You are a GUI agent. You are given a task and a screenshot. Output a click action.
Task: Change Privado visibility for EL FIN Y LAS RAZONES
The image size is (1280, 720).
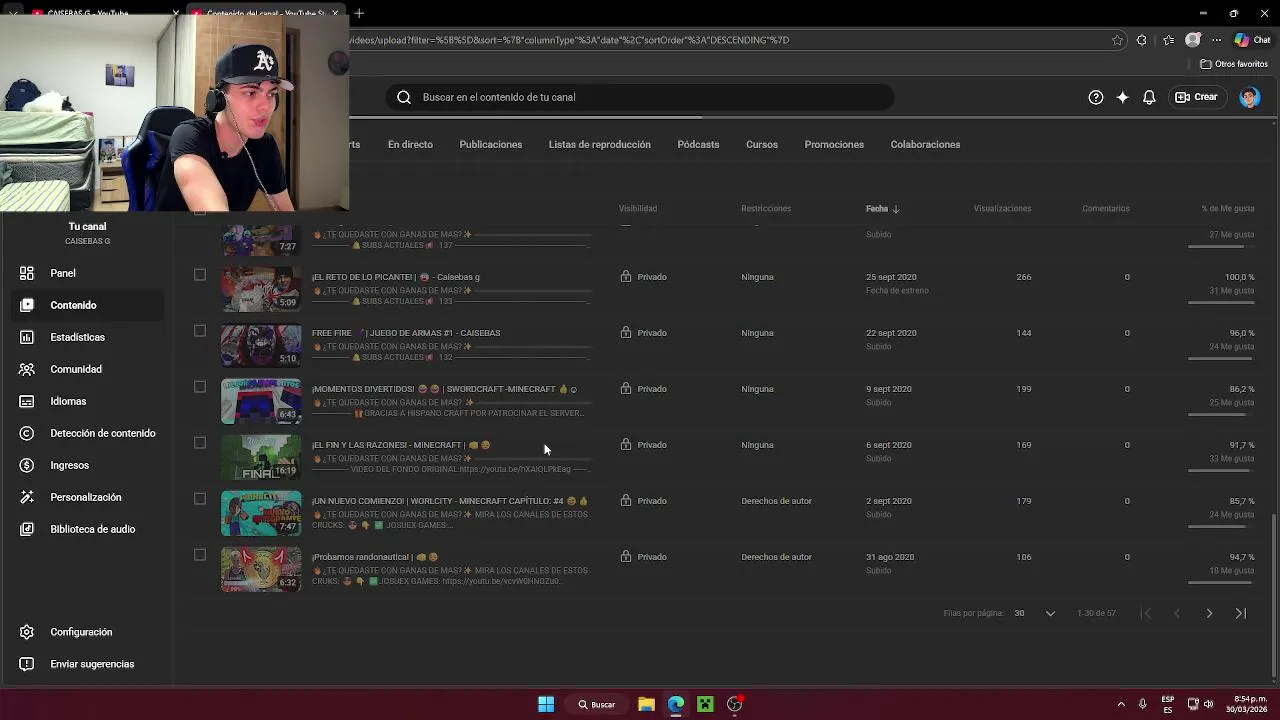[641, 445]
